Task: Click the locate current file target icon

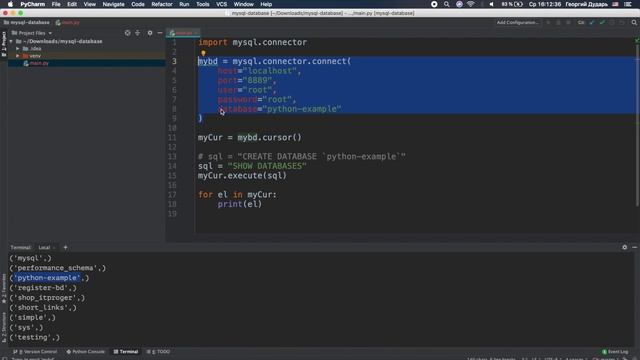Action: click(127, 33)
